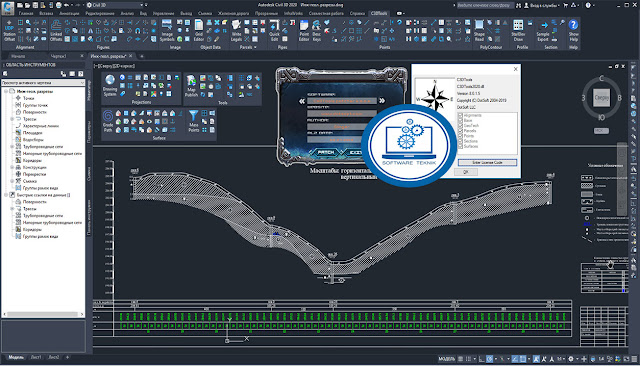This screenshot has width=640, height=366.
Task: Save drawing using quick access toolbar
Action: (36, 5)
